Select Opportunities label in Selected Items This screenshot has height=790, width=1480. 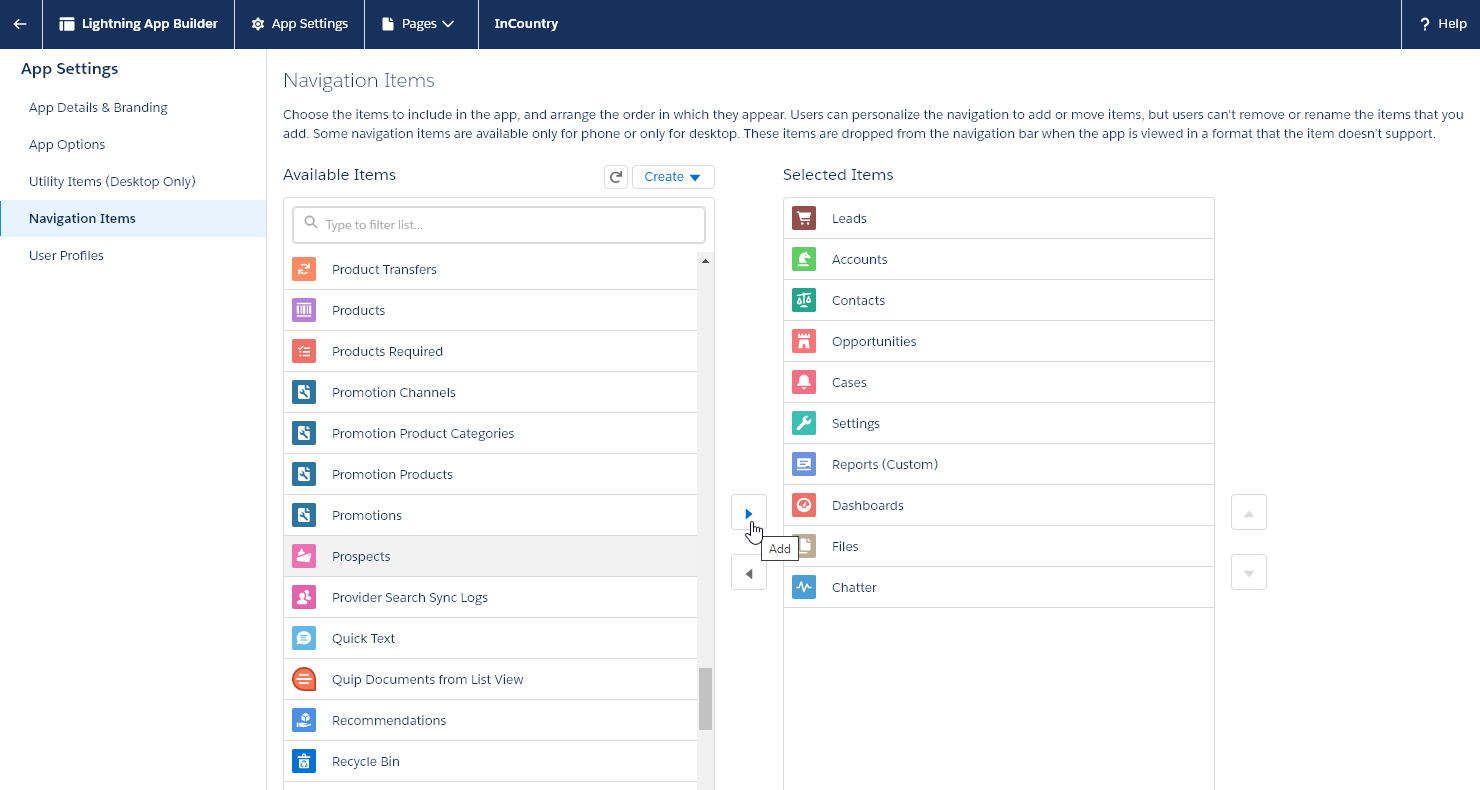[874, 342]
